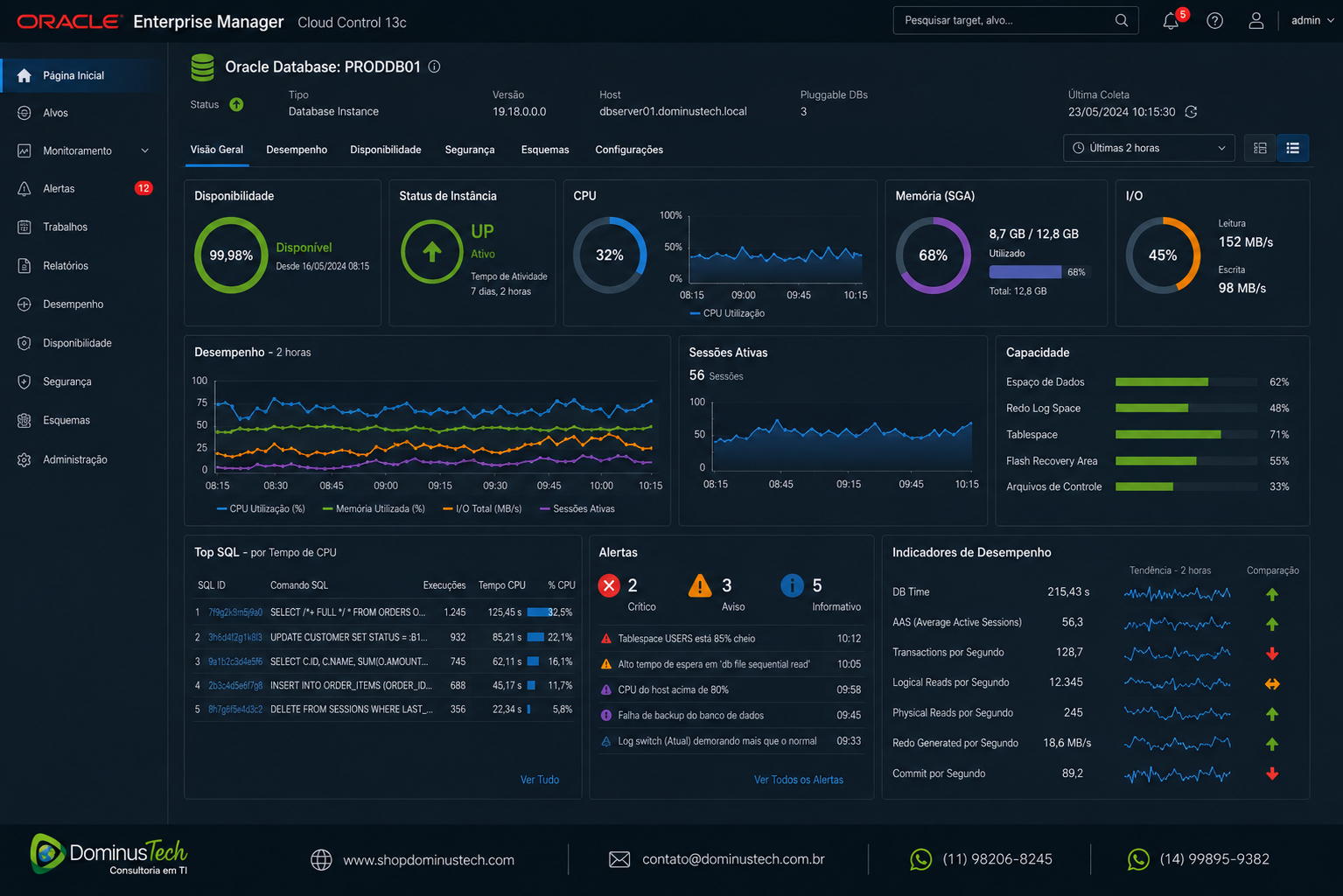Click the Espaço de Dados capacity bar

tap(1188, 382)
